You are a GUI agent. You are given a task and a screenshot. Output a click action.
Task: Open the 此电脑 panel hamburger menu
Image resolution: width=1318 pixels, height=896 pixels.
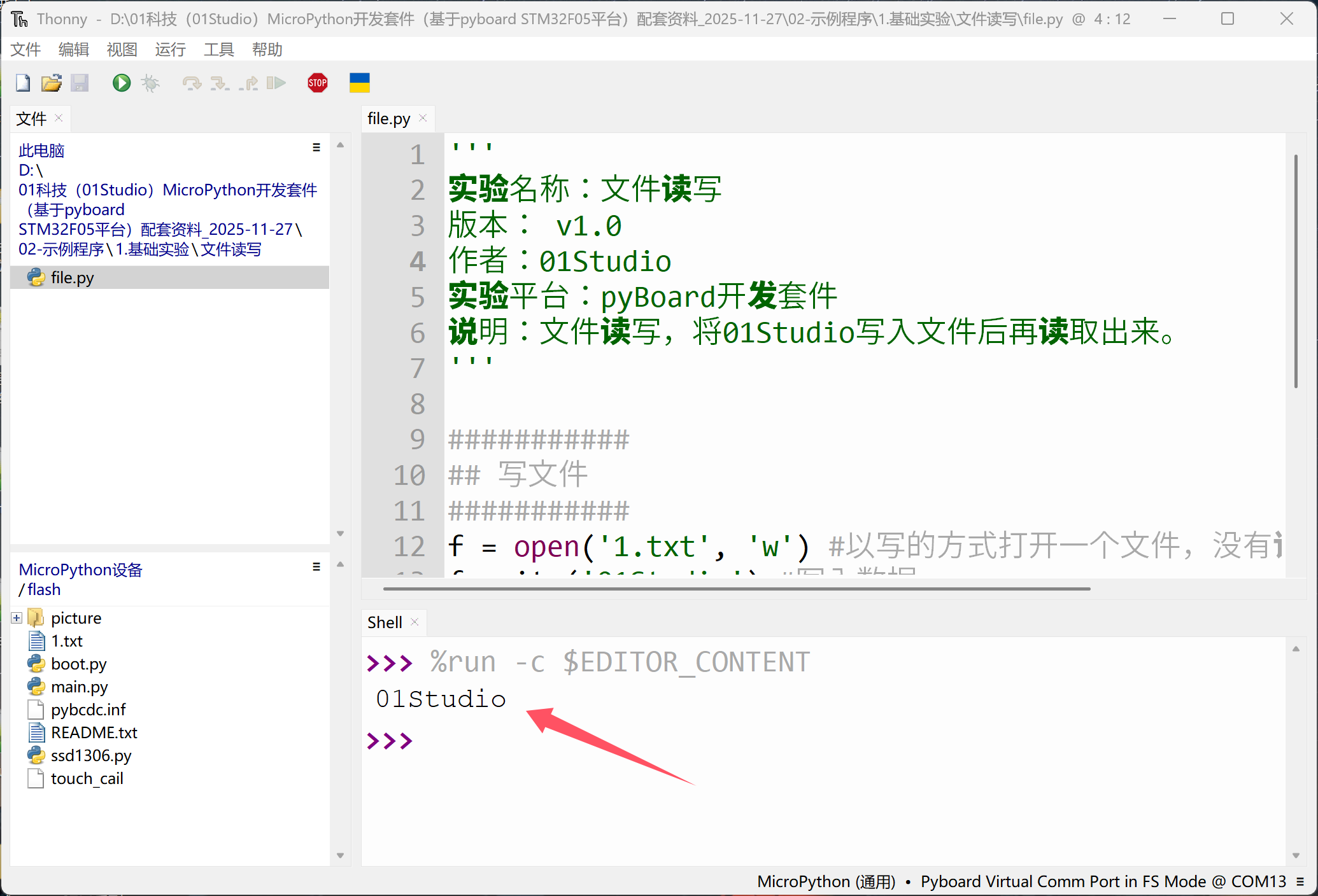click(316, 148)
